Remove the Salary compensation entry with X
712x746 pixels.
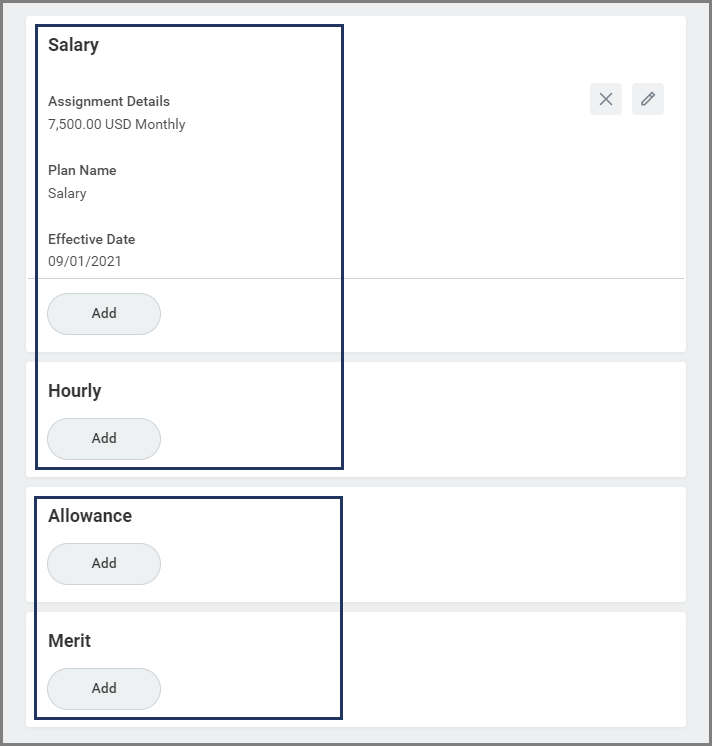click(x=606, y=99)
